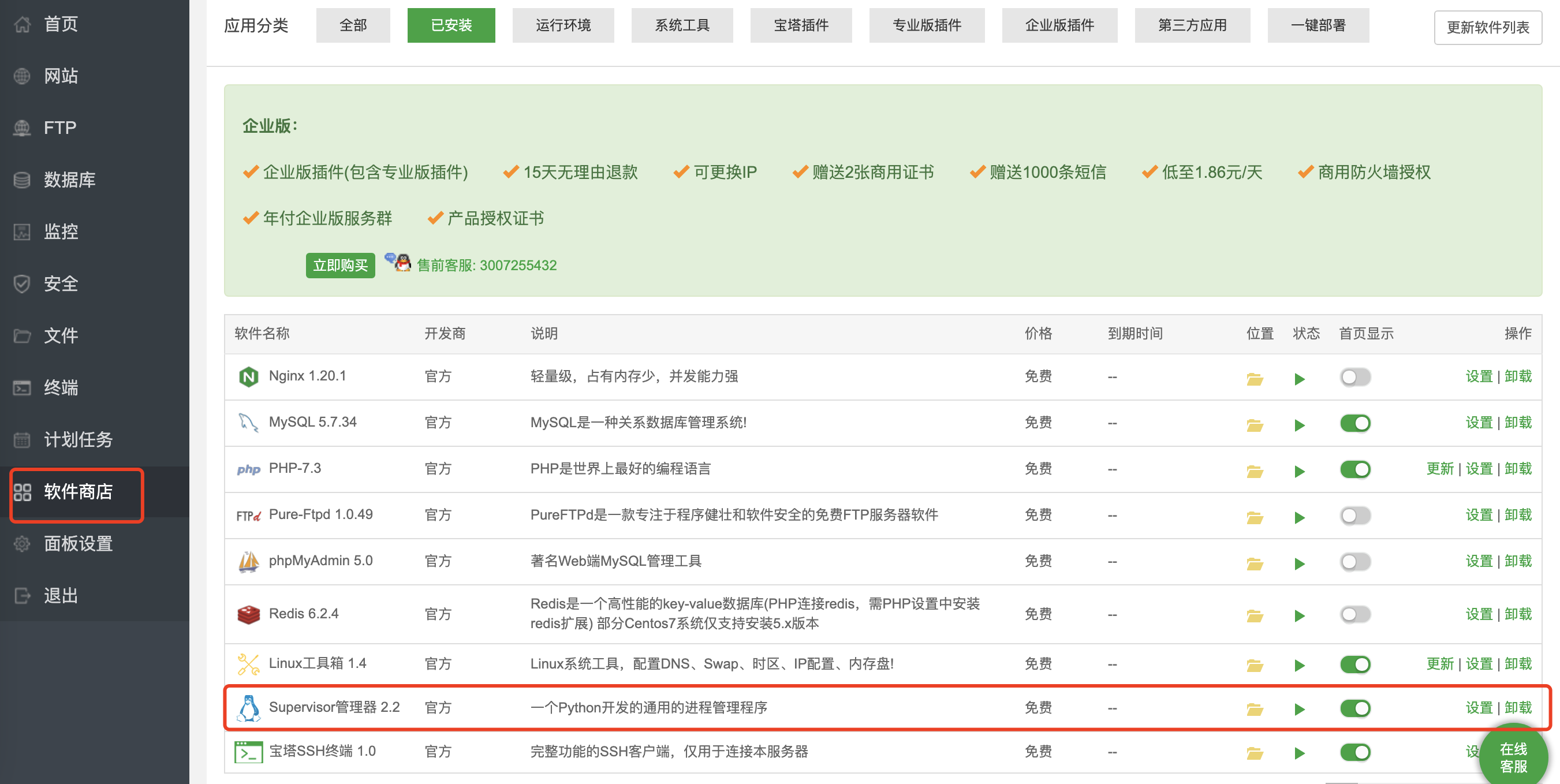Open the 监控 monitoring sidebar icon
Screen dimensions: 1560x784
coord(22,232)
